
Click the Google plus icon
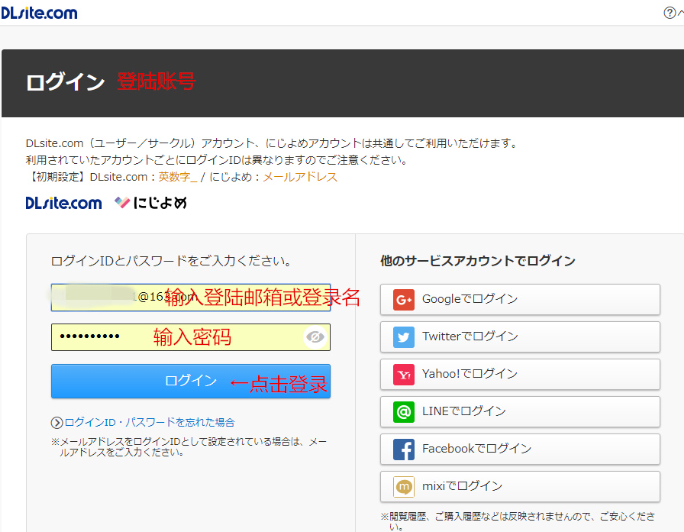pos(404,299)
